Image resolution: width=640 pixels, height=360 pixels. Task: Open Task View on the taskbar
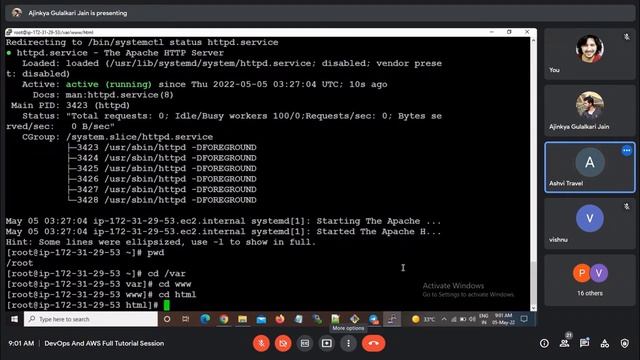click(x=186, y=319)
